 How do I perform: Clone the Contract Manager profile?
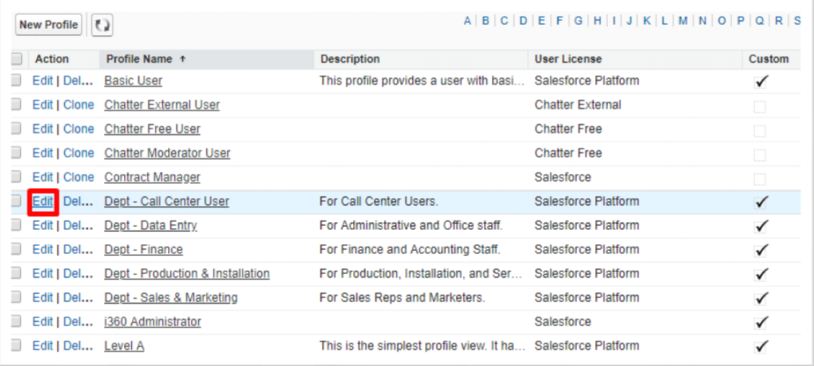coord(78,177)
